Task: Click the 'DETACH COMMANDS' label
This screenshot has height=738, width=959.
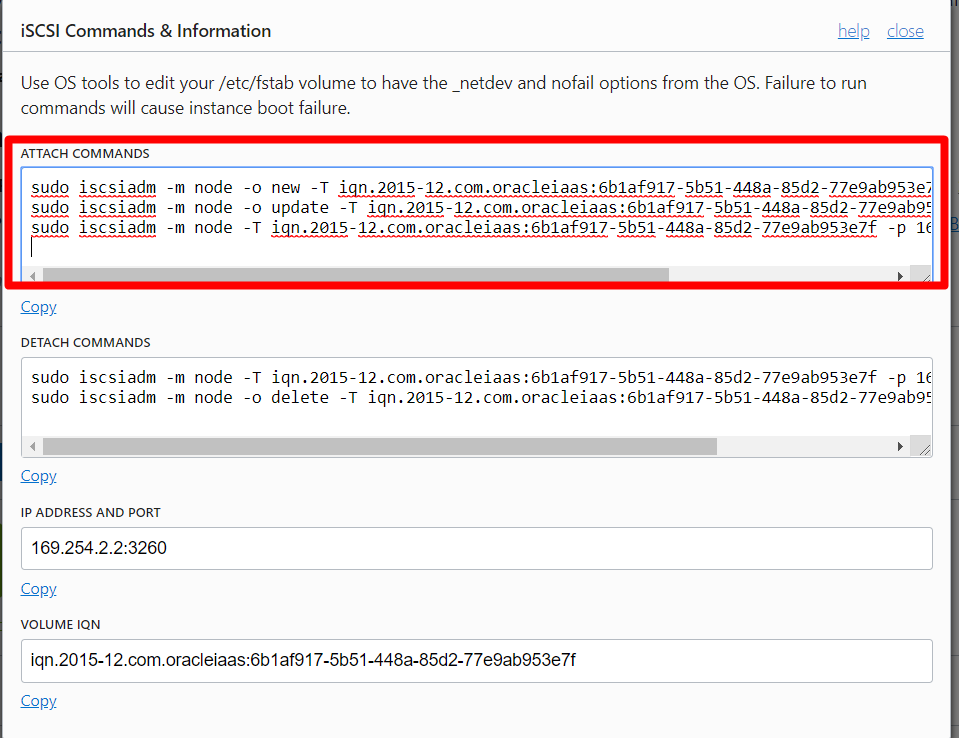Action: [86, 342]
